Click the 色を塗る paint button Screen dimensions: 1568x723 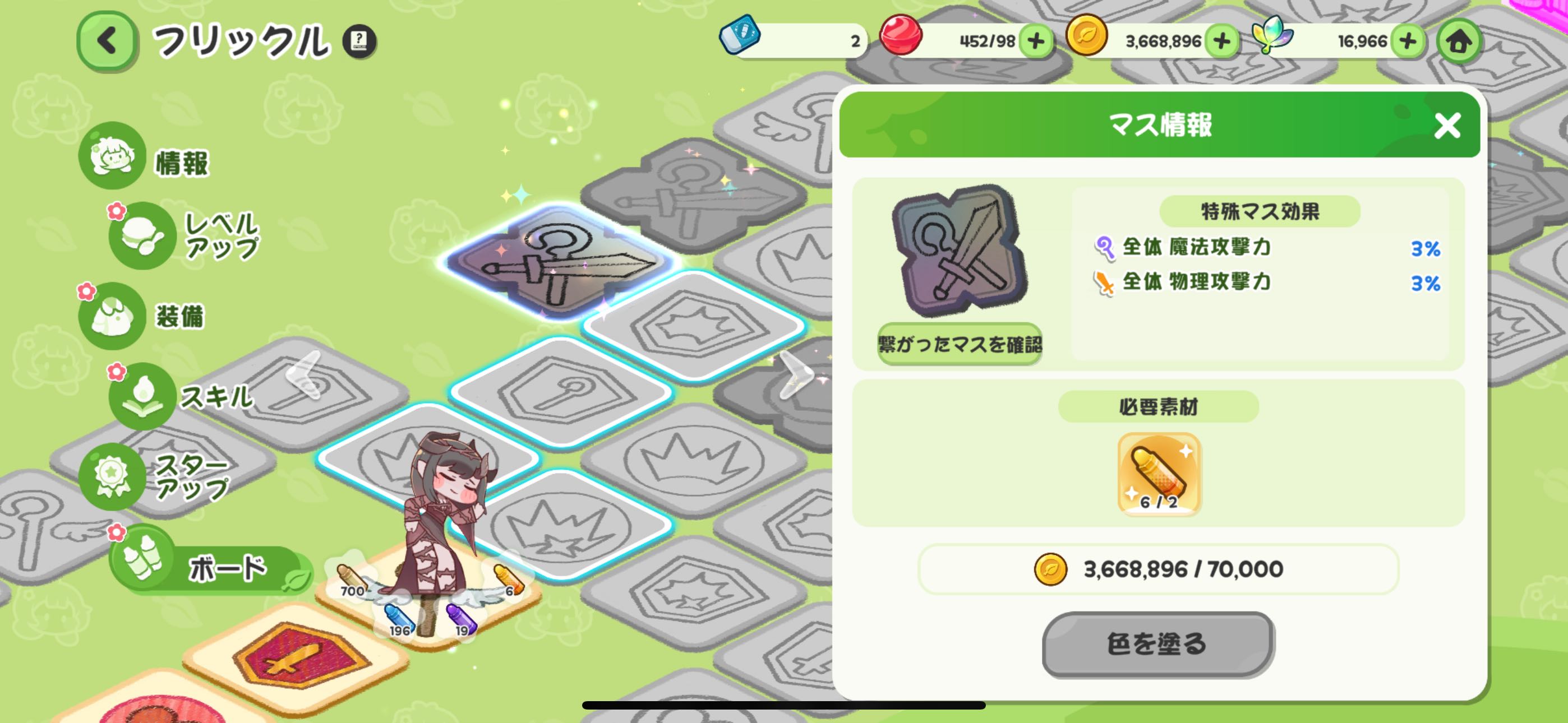(x=1157, y=644)
